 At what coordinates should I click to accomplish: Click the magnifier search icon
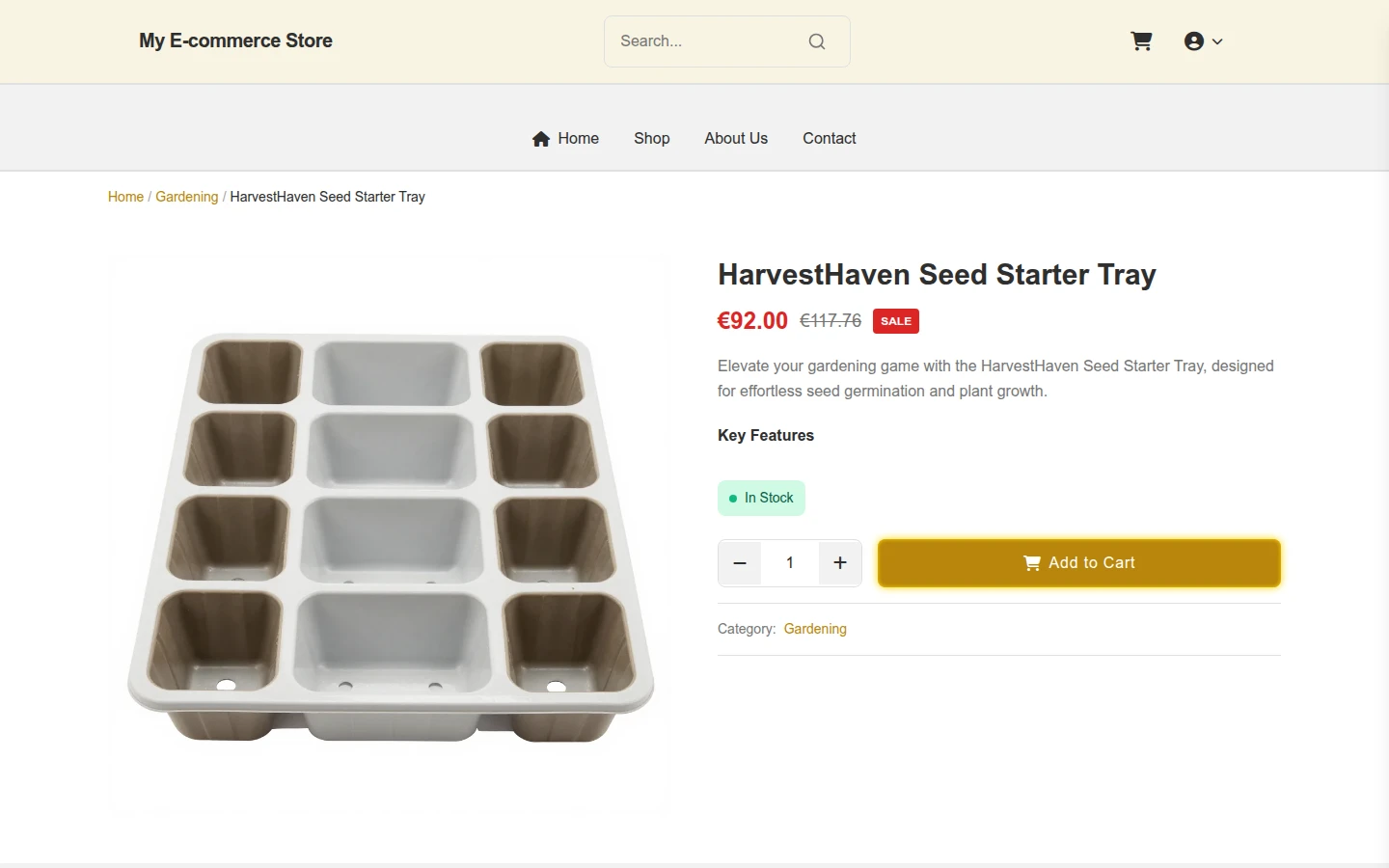tap(817, 41)
